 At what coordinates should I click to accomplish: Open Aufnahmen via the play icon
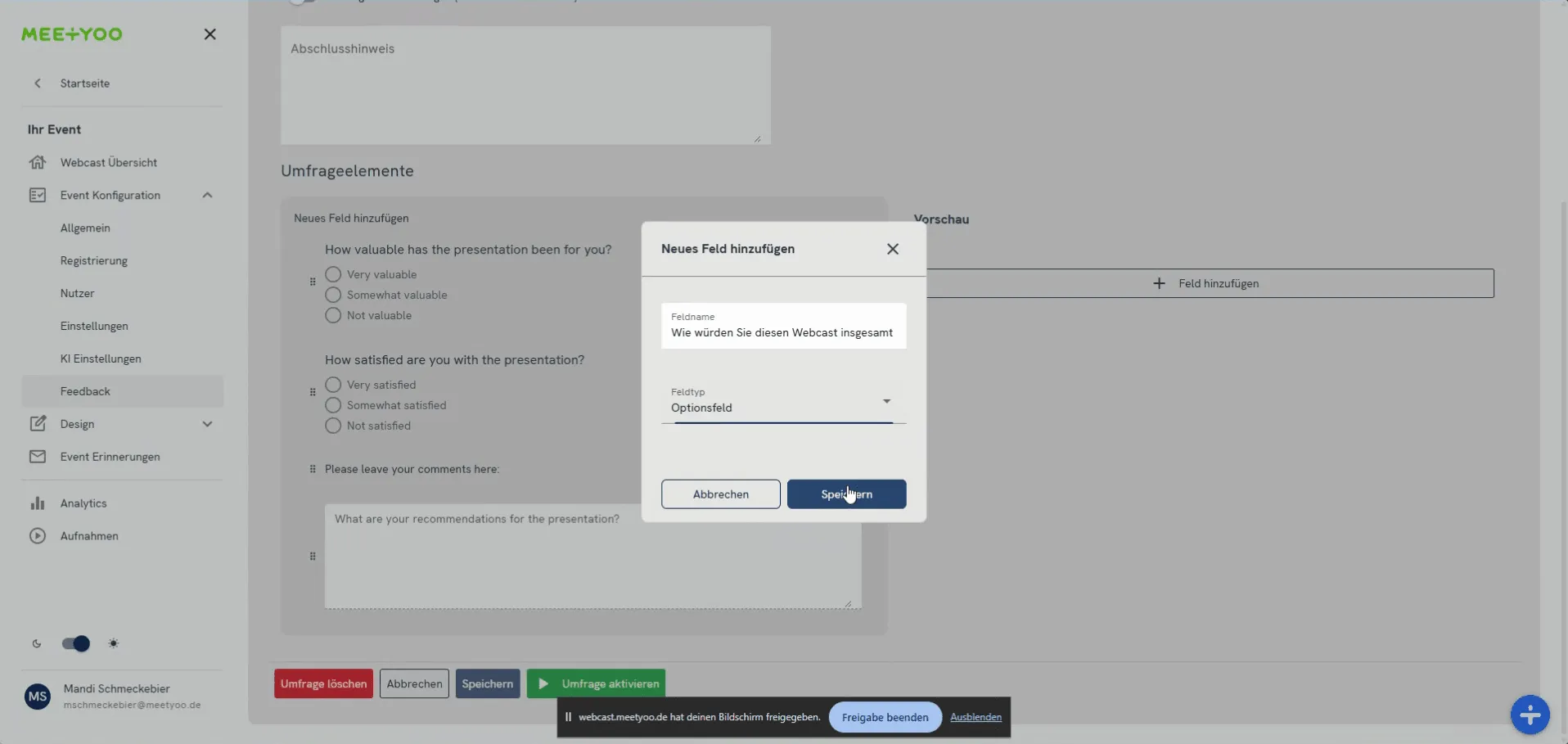(x=38, y=536)
